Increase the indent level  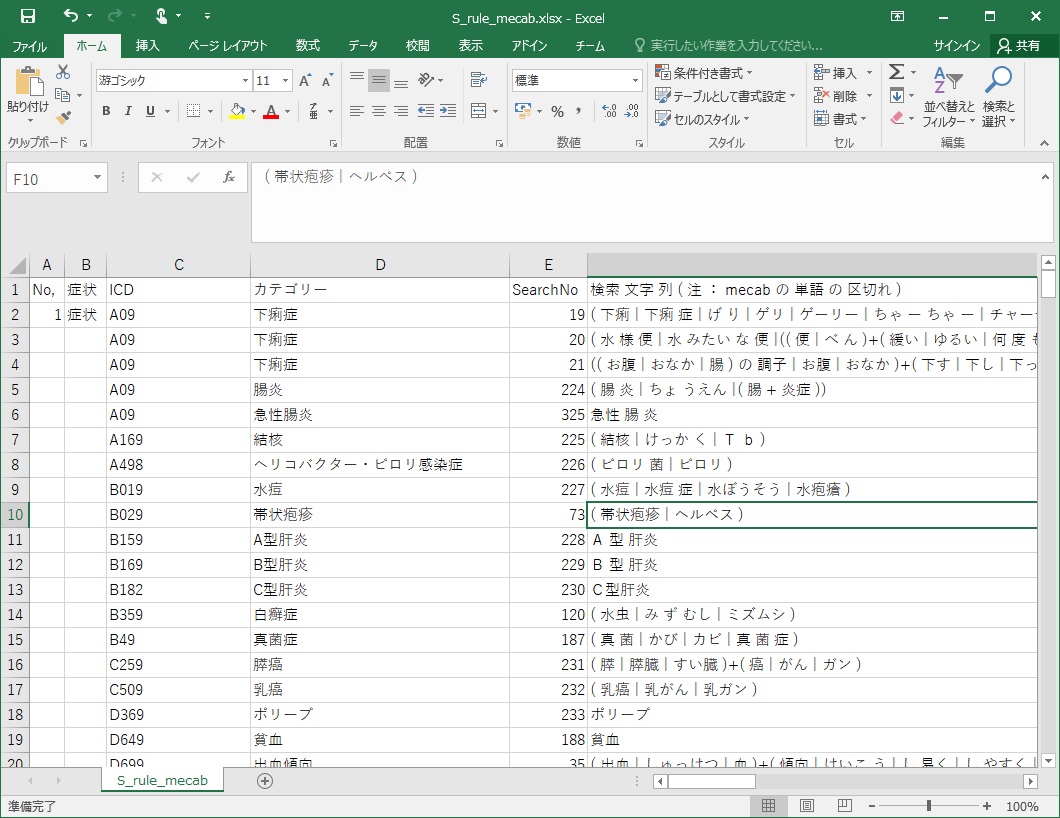[x=448, y=111]
